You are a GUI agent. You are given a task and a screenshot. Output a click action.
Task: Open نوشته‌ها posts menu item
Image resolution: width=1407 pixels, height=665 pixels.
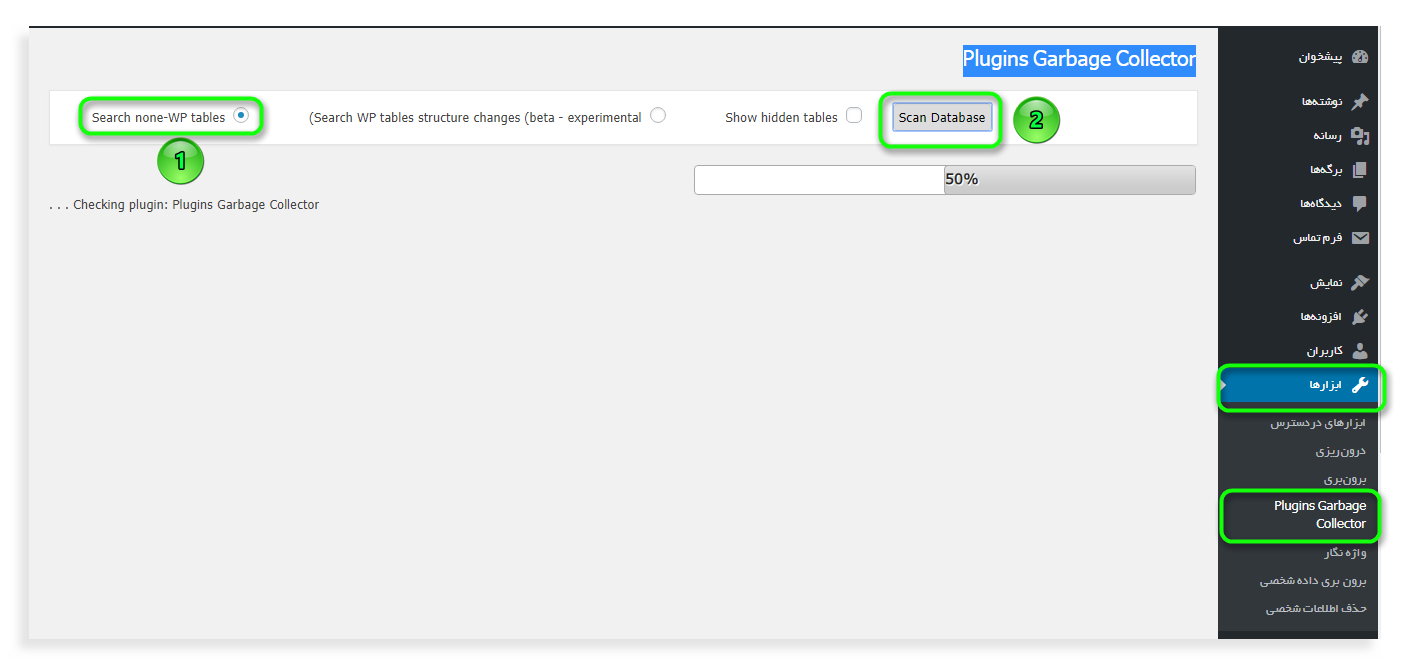(1298, 101)
